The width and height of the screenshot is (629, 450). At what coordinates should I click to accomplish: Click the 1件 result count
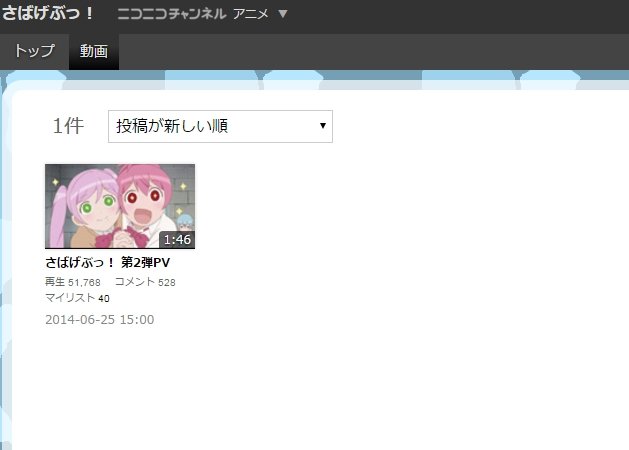[x=68, y=126]
